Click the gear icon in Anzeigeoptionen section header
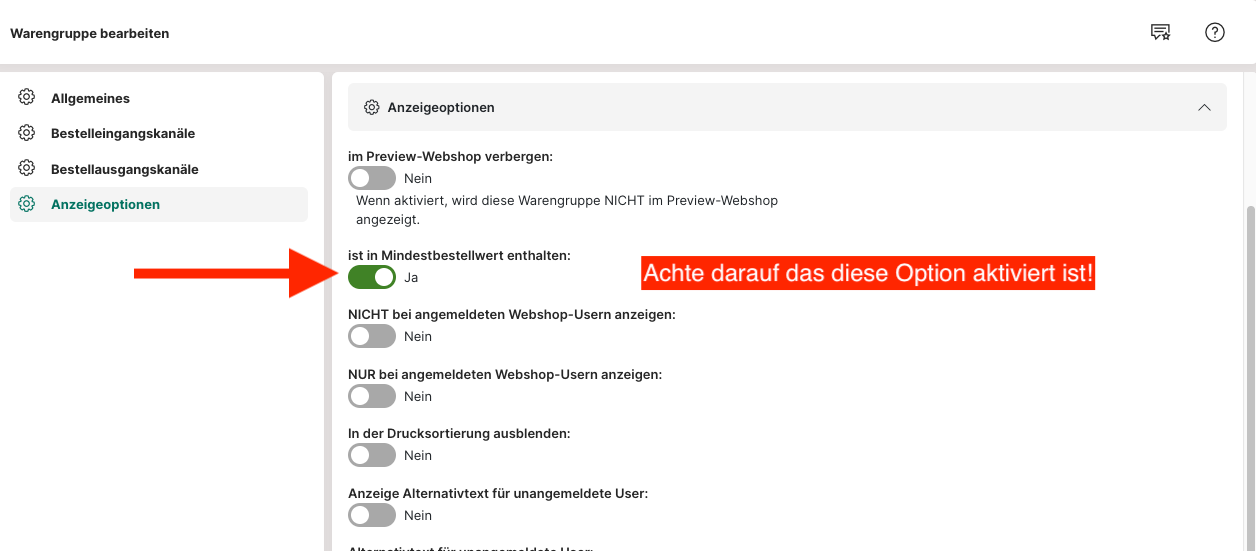Viewport: 1256px width, 551px height. [x=371, y=107]
